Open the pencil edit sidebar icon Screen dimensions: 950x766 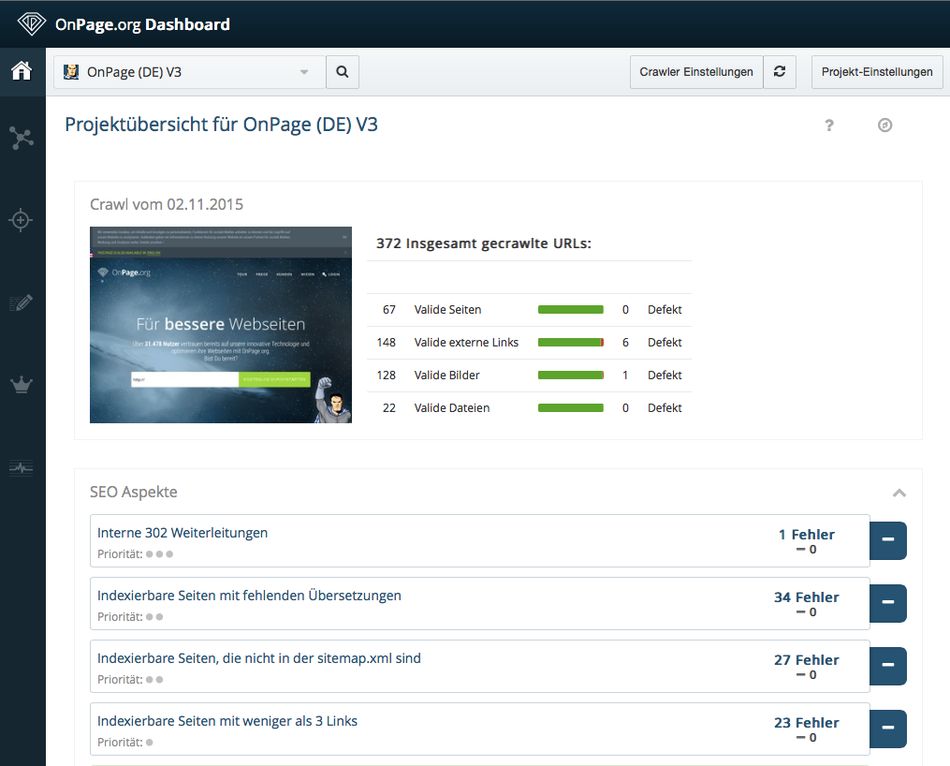pos(21,302)
